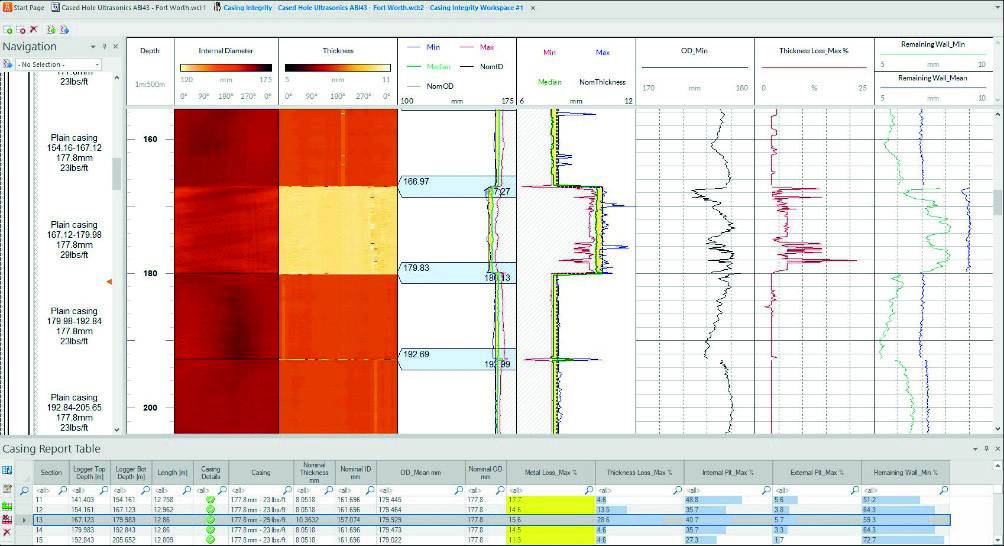Open the Casing Report Table panel menu arrow
The height and width of the screenshot is (546, 1004).
click(973, 450)
